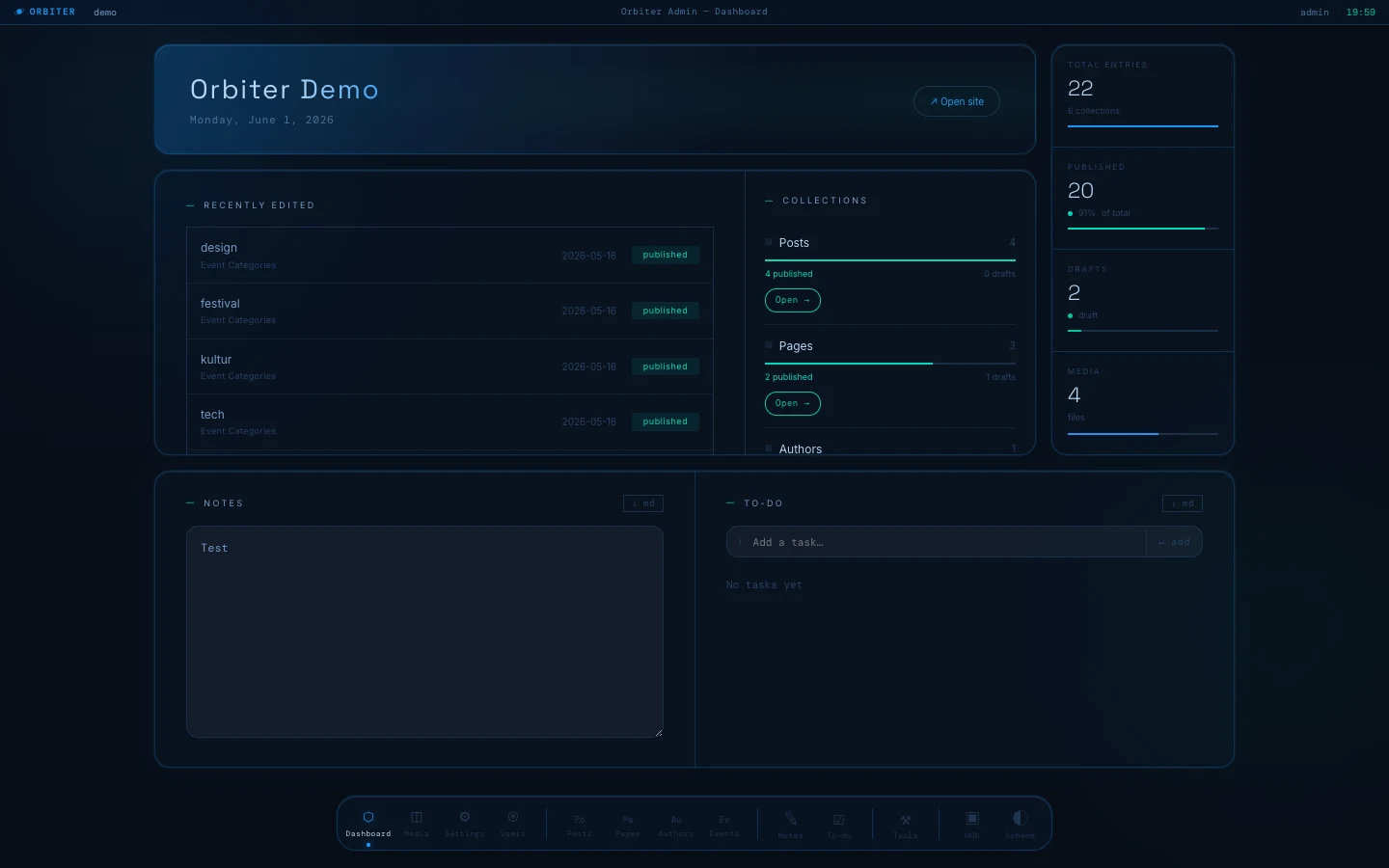Click the Published stat progress bar
Image resolution: width=1389 pixels, height=868 pixels.
tap(1143, 229)
